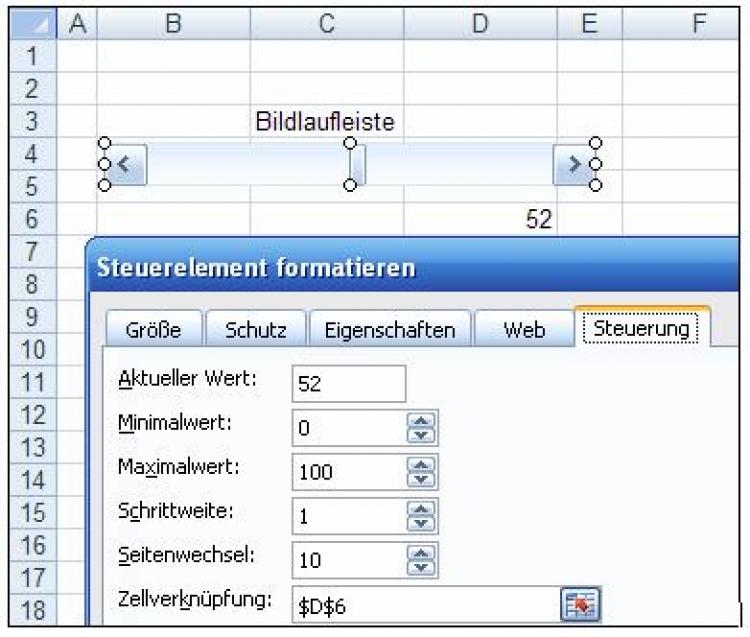The width and height of the screenshot is (750, 637).
Task: Click the Schrittweite spinner arrows
Action: tap(422, 515)
